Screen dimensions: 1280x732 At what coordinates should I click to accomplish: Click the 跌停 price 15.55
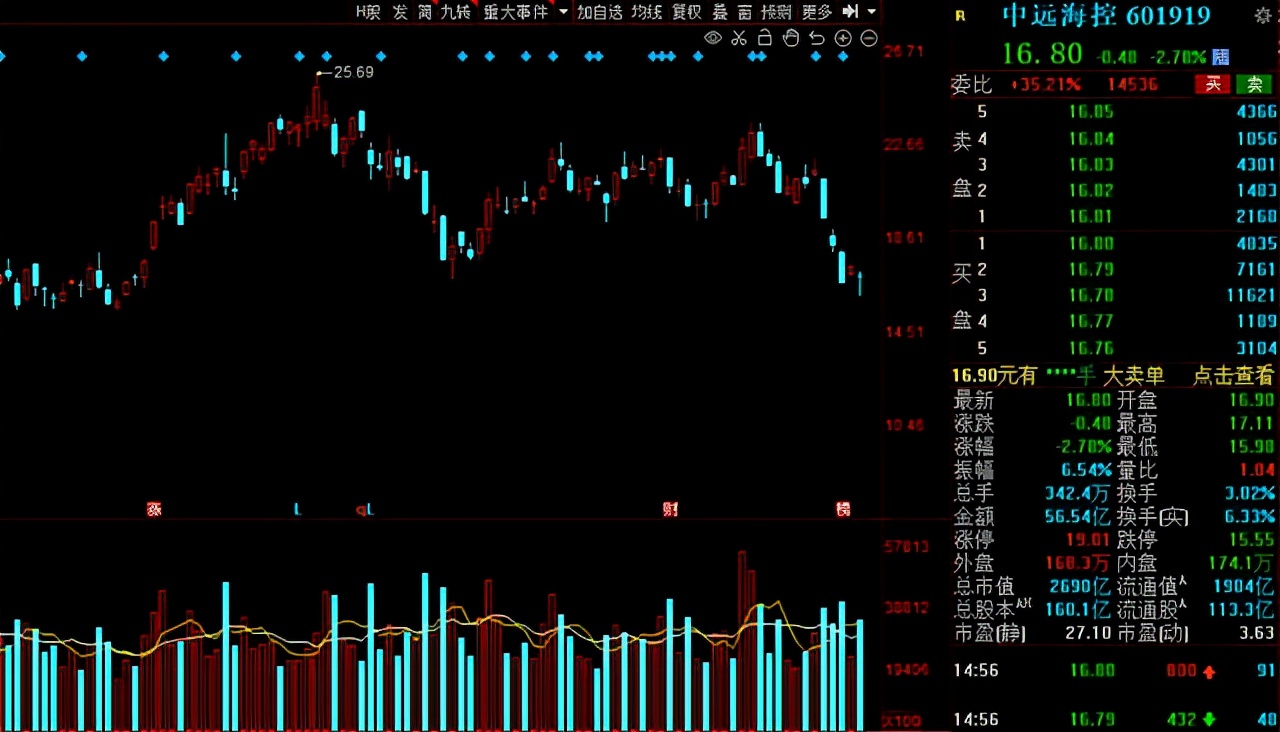[1253, 540]
